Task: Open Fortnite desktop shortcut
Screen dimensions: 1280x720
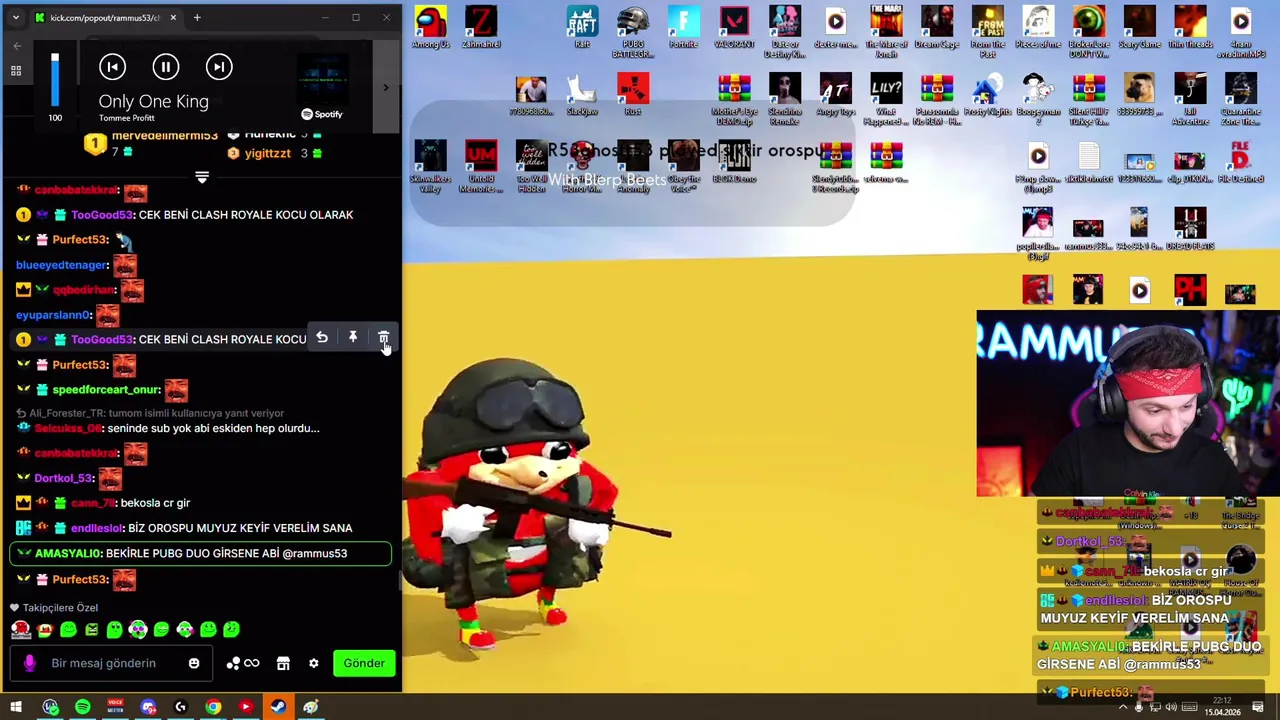Action: click(684, 27)
